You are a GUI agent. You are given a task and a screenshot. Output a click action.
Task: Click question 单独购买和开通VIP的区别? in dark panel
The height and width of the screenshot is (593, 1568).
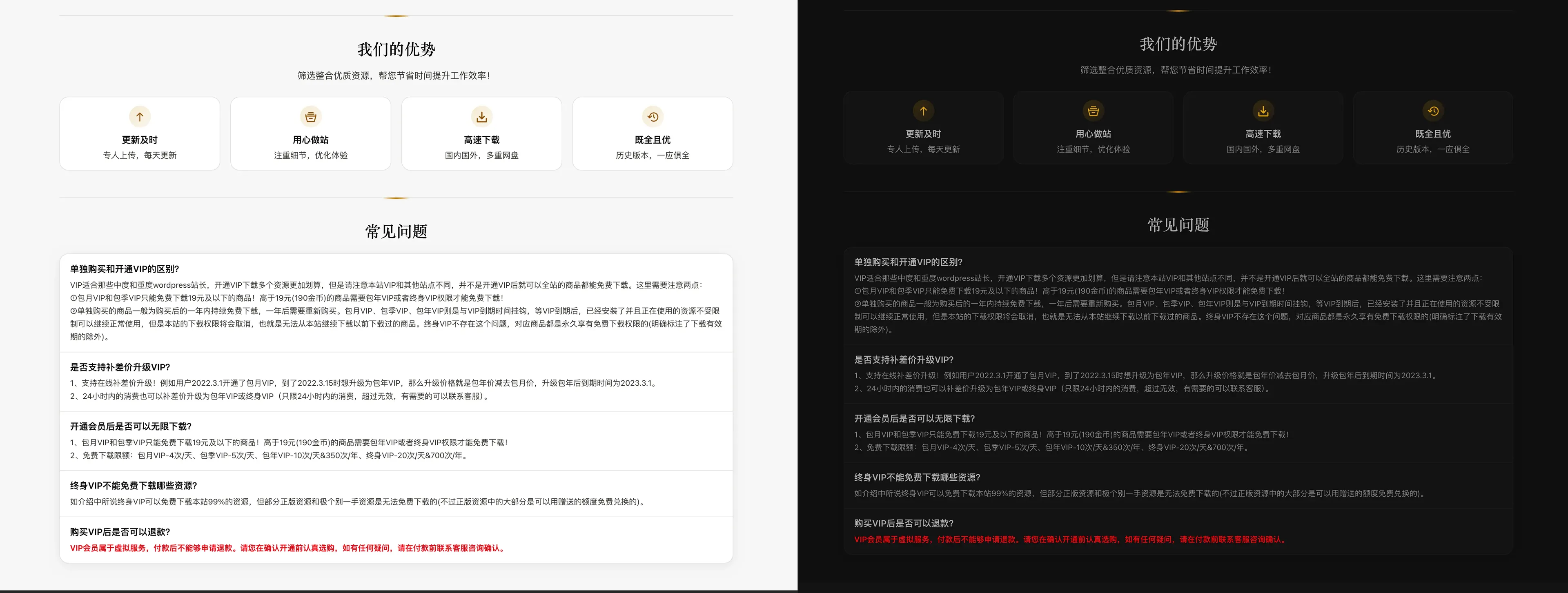pyautogui.click(x=908, y=262)
